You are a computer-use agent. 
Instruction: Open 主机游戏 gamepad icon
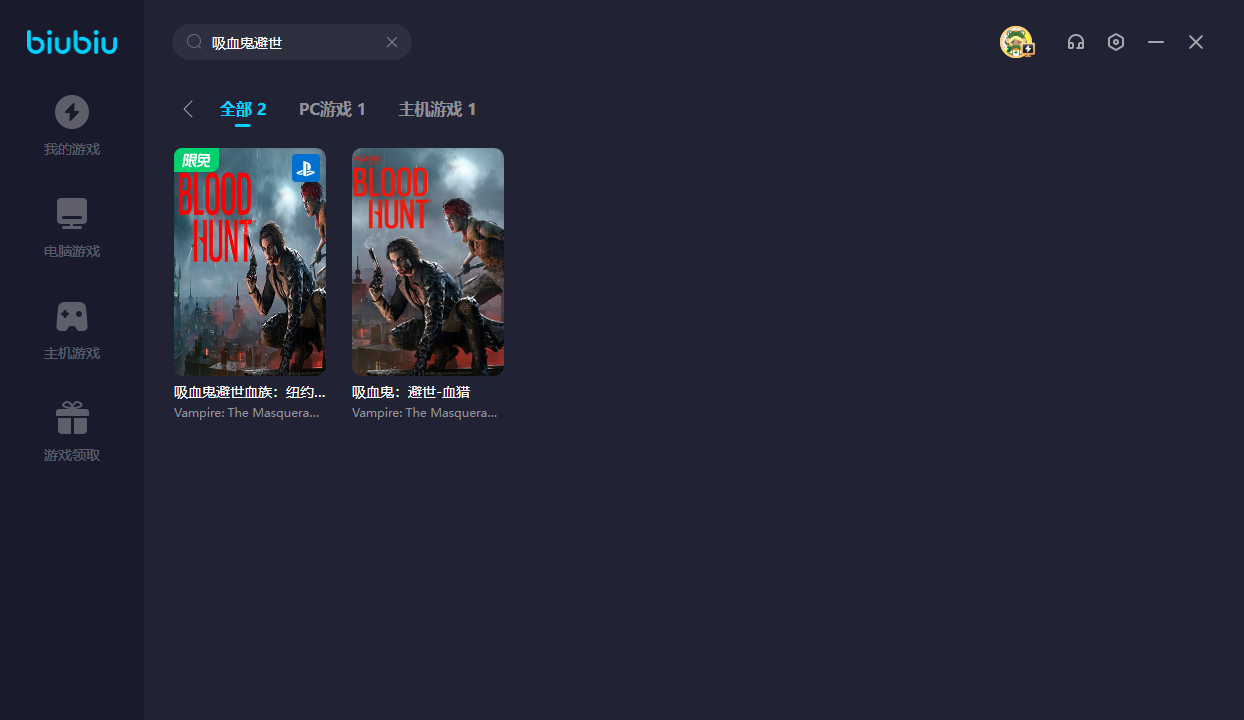click(x=72, y=316)
